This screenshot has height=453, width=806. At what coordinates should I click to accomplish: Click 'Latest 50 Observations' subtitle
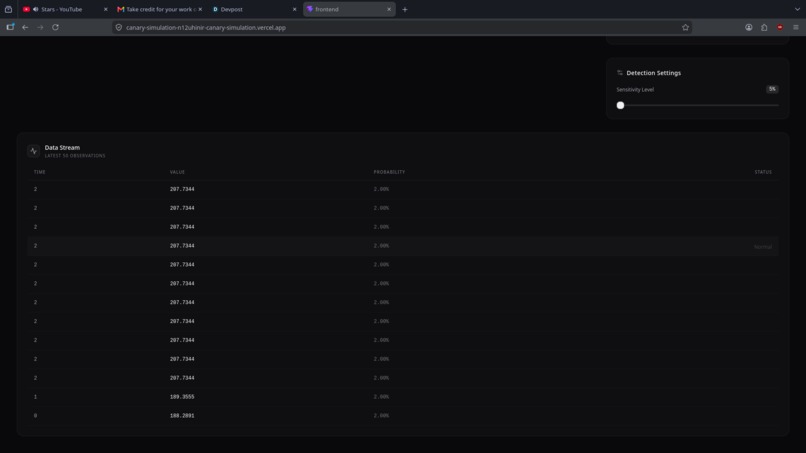point(75,156)
